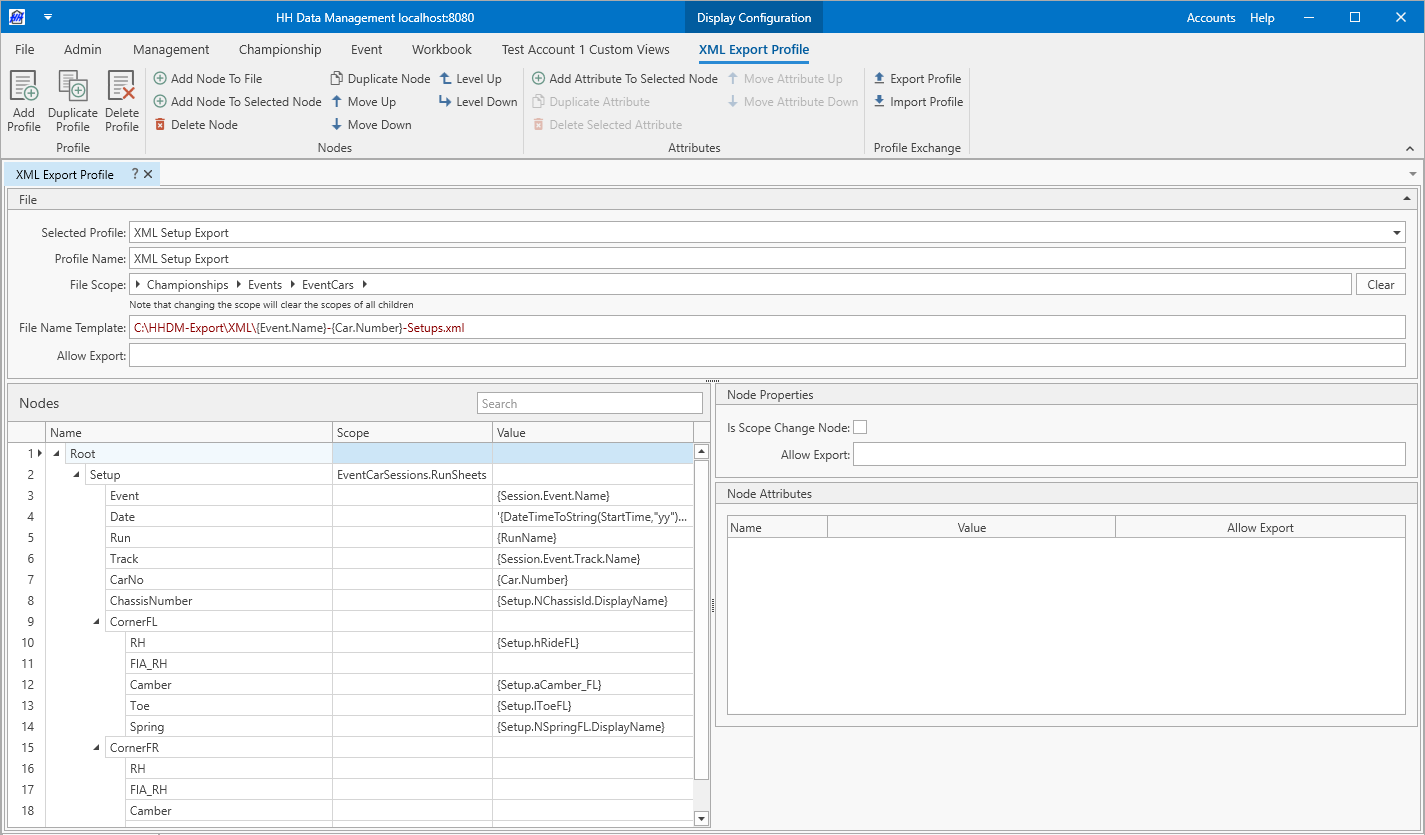Click the Nodes Search input field
This screenshot has height=835, width=1425.
pos(590,404)
